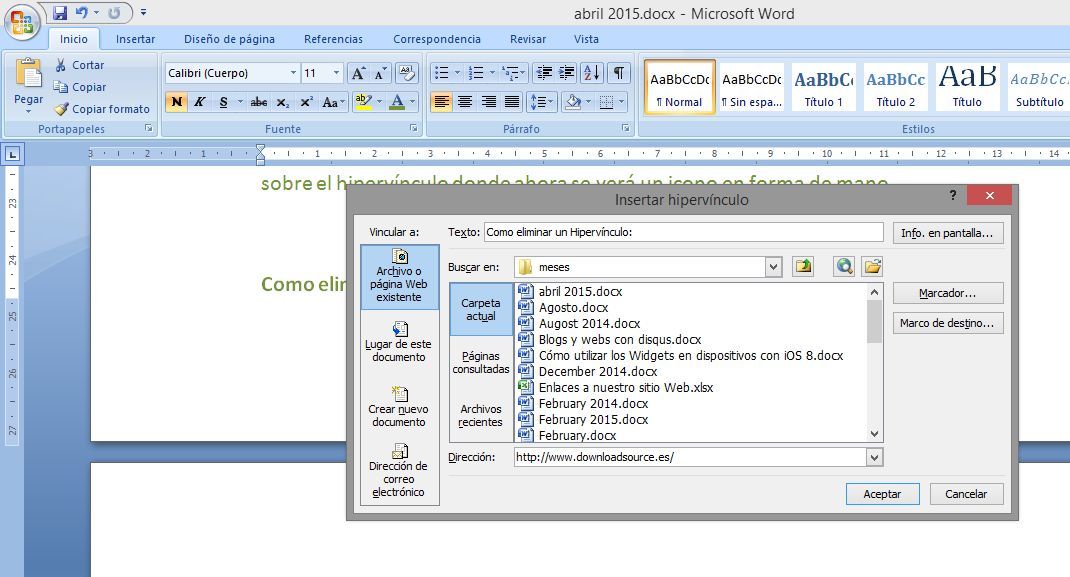Screen dimensions: 1070x577
Task: Toggle strikethrough abc formatting
Action: pyautogui.click(x=259, y=102)
